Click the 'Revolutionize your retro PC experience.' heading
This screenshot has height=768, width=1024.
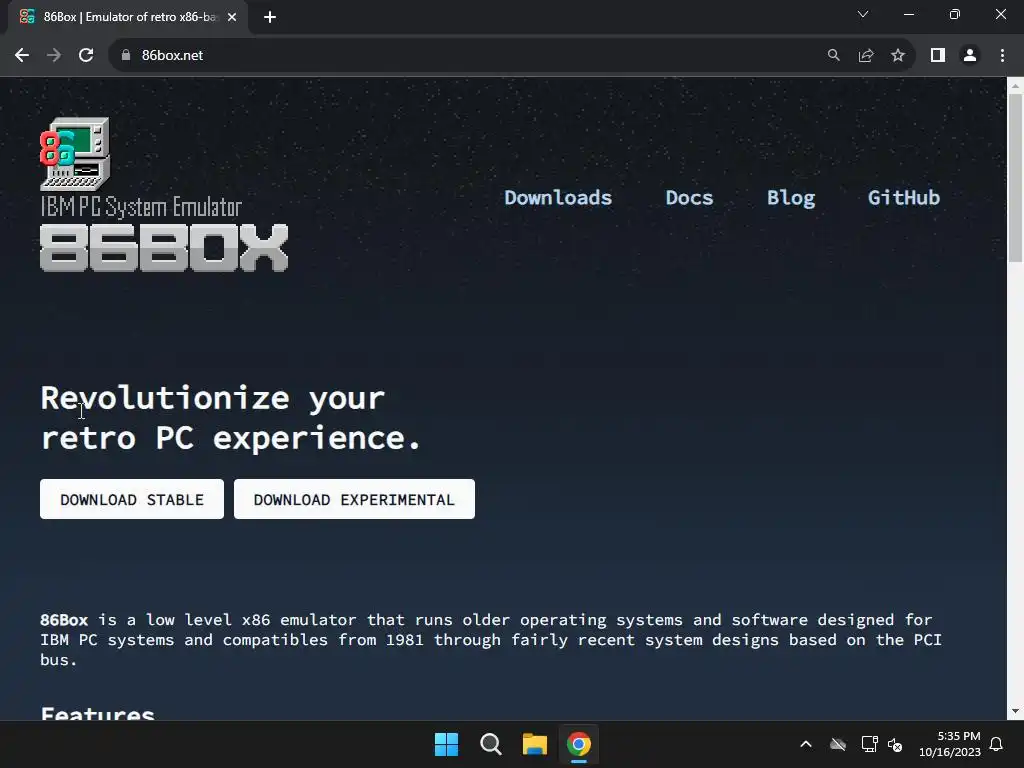coord(231,418)
